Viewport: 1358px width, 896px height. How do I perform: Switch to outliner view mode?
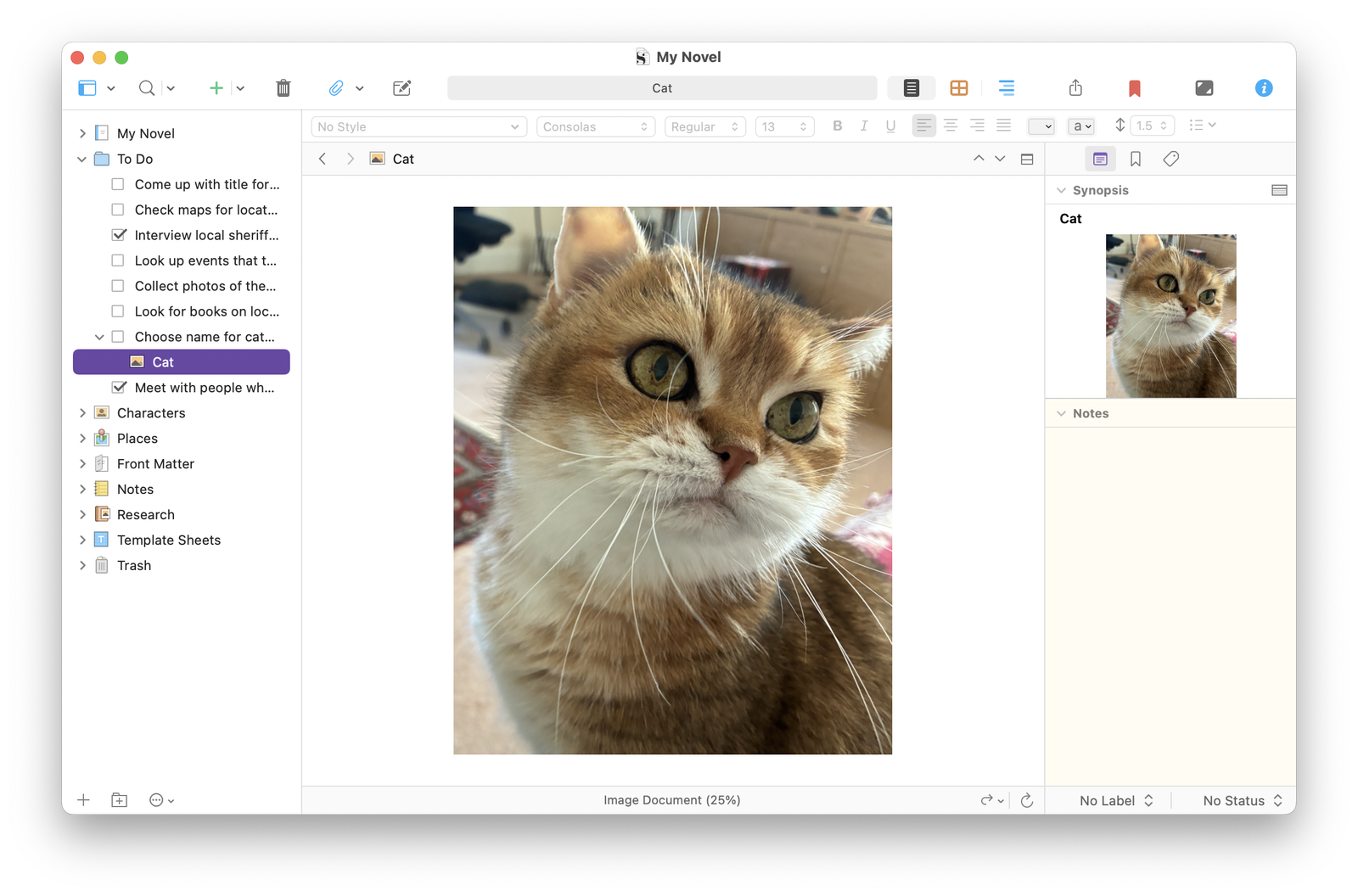(x=1007, y=88)
